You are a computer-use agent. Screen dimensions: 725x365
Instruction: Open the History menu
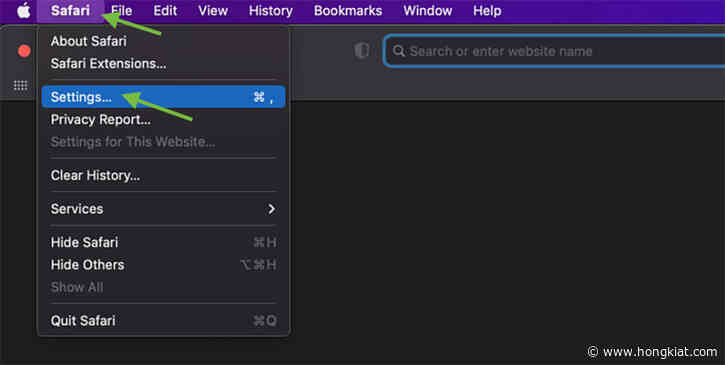(270, 11)
